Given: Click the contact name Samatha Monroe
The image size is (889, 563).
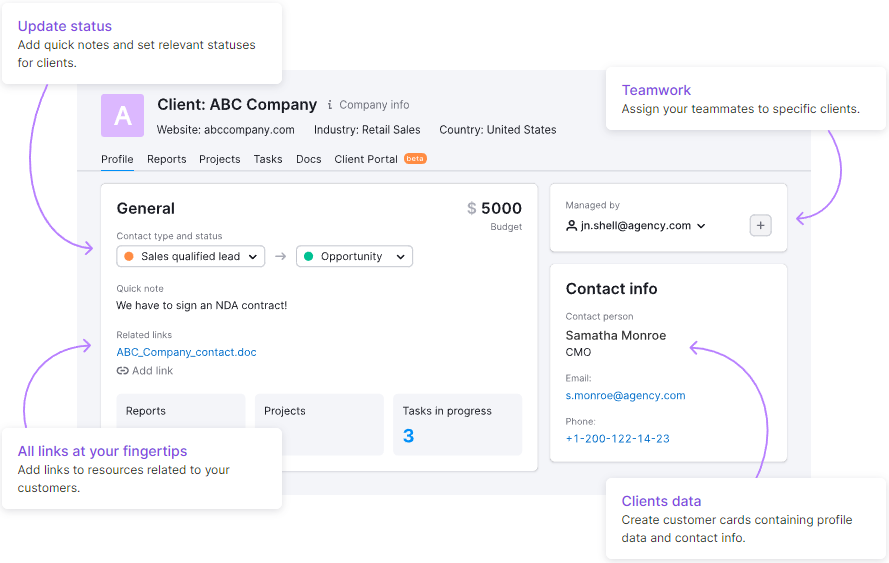Looking at the screenshot, I should pyautogui.click(x=616, y=336).
